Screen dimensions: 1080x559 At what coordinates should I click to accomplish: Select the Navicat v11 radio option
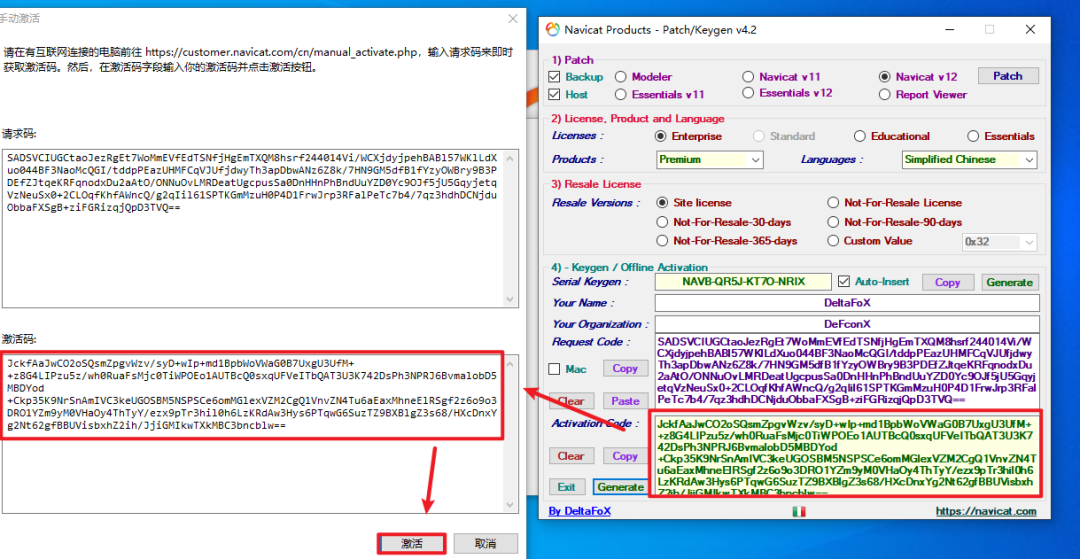coord(748,76)
